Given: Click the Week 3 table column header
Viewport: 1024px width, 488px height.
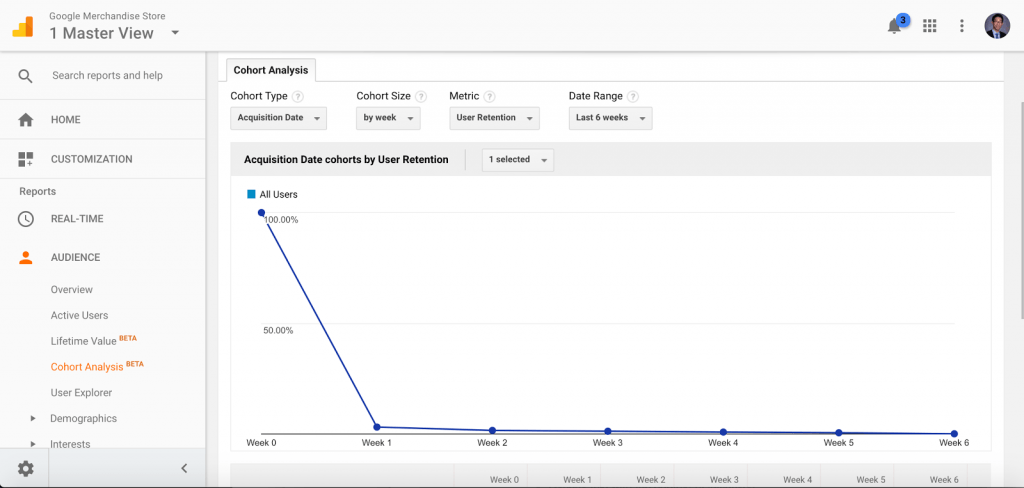Looking at the screenshot, I should click(724, 480).
